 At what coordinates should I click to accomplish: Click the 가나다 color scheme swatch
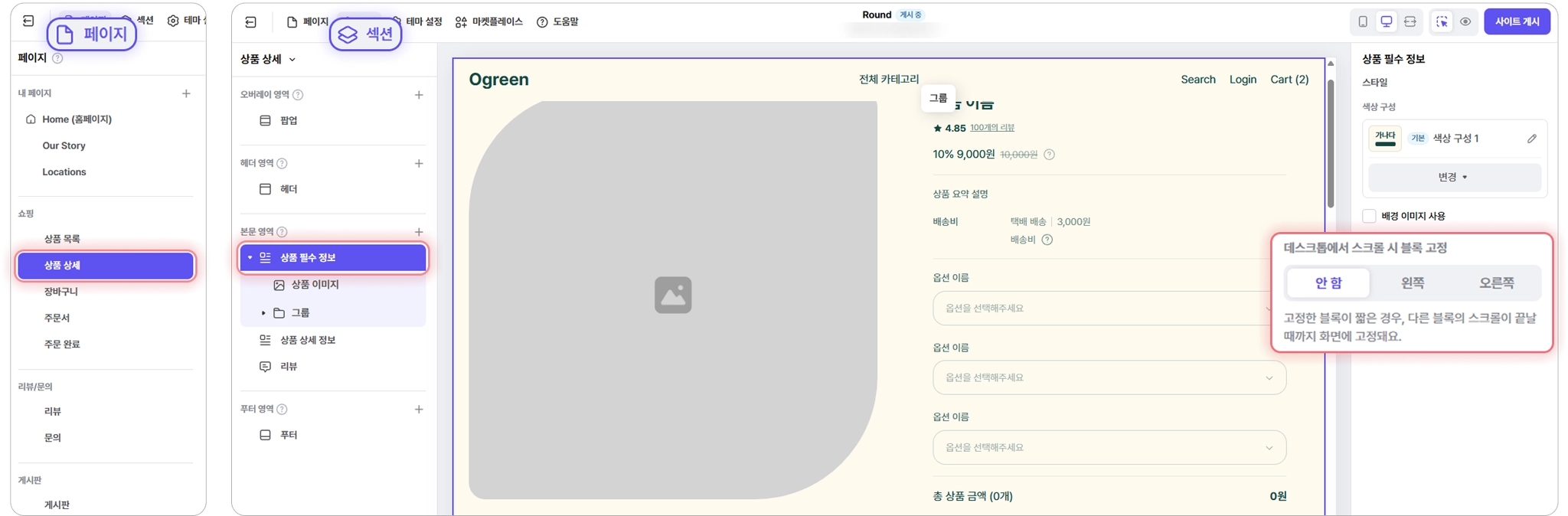tap(1385, 139)
